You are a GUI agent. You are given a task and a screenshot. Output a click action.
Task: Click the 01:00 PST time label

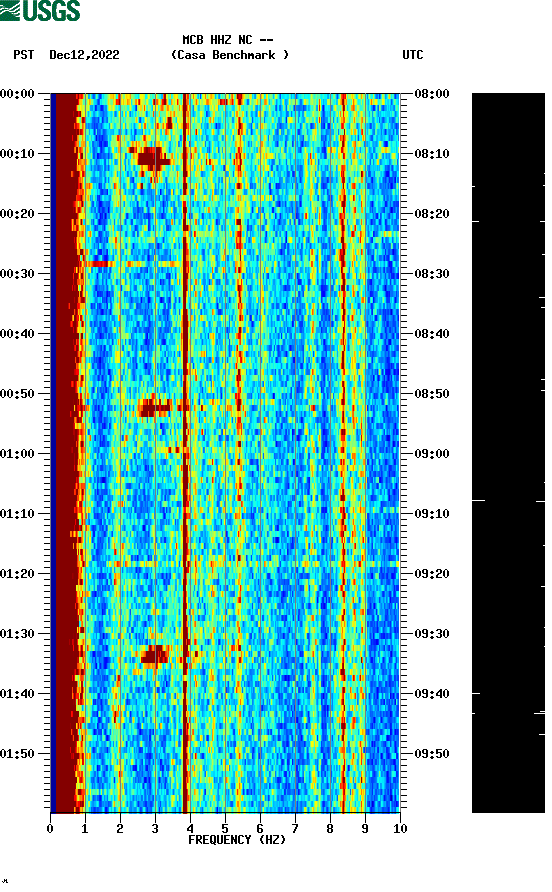pyautogui.click(x=17, y=453)
